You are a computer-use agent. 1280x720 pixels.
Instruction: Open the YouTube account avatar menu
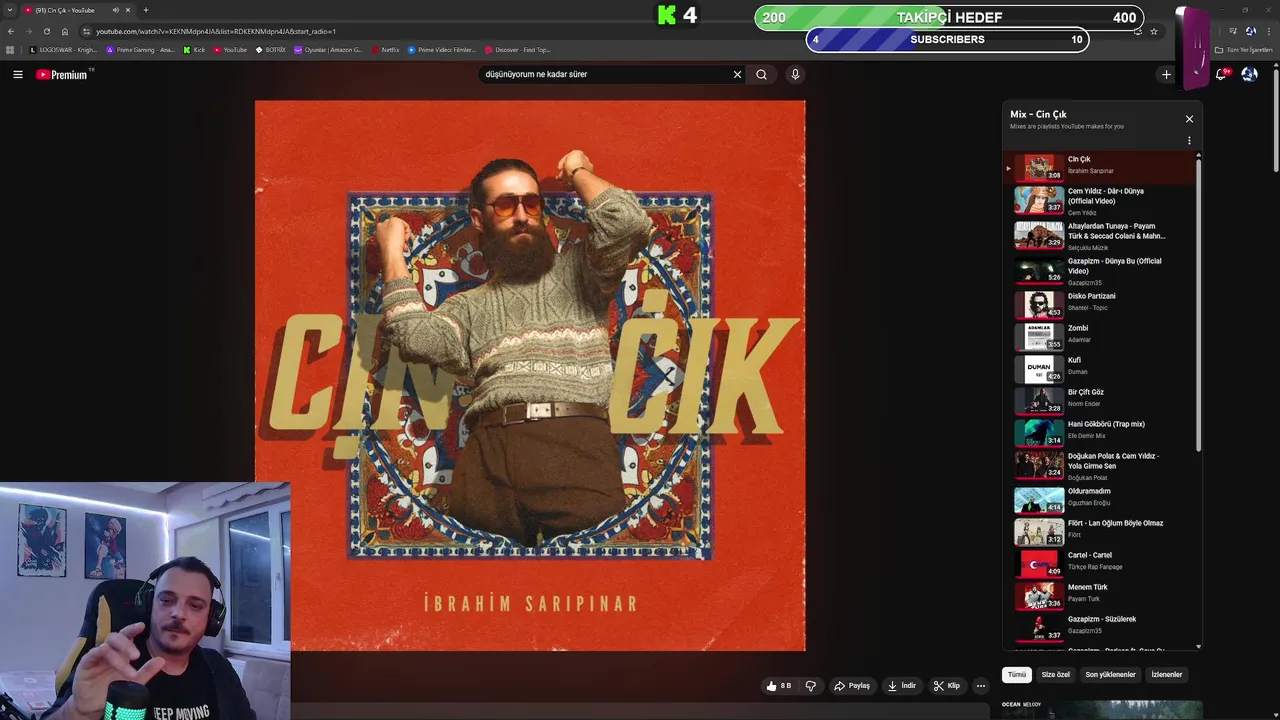click(1249, 74)
